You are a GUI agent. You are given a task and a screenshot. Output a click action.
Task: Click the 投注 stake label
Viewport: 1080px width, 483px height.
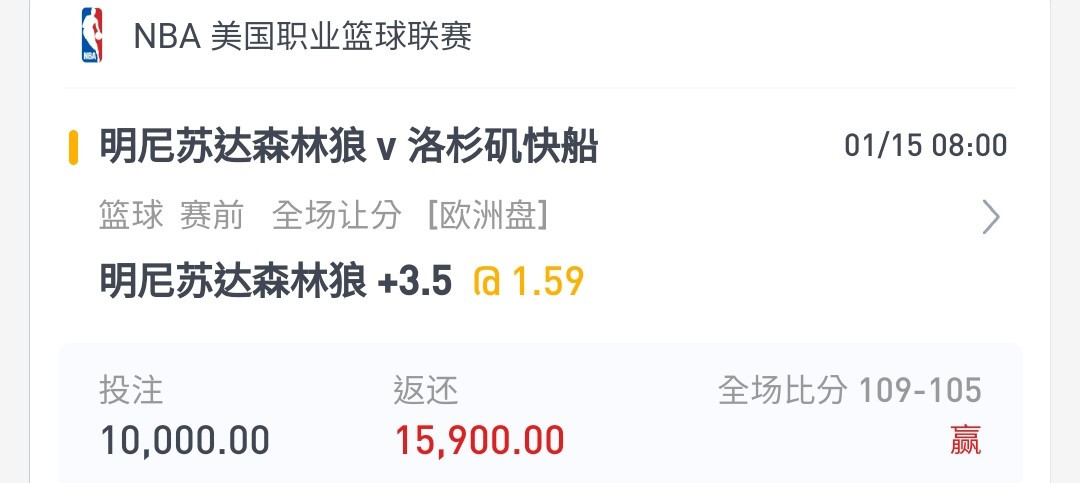click(131, 390)
